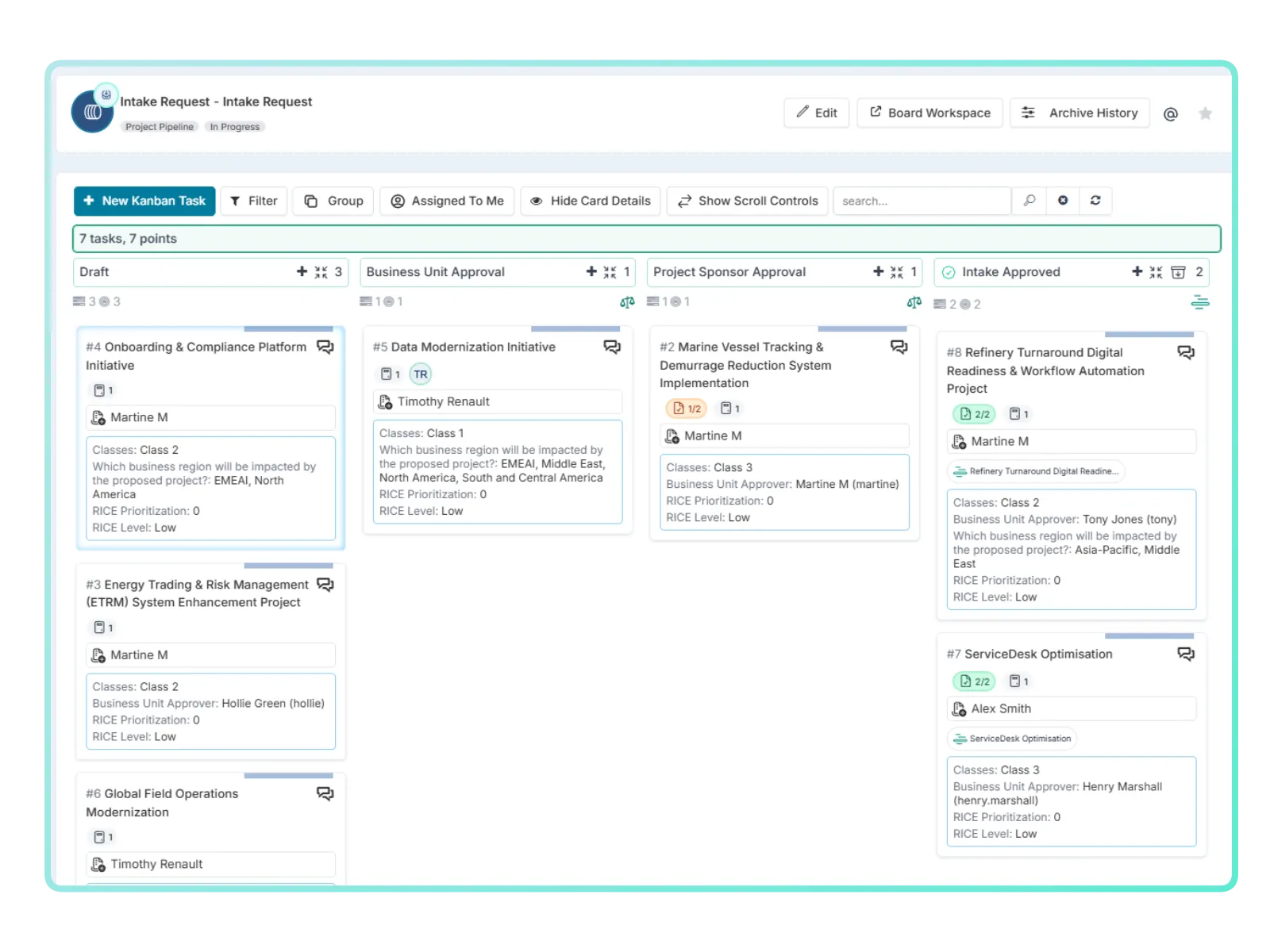Add a task to Business Unit Approval column
The width and height of the screenshot is (1270, 952).
(x=591, y=271)
